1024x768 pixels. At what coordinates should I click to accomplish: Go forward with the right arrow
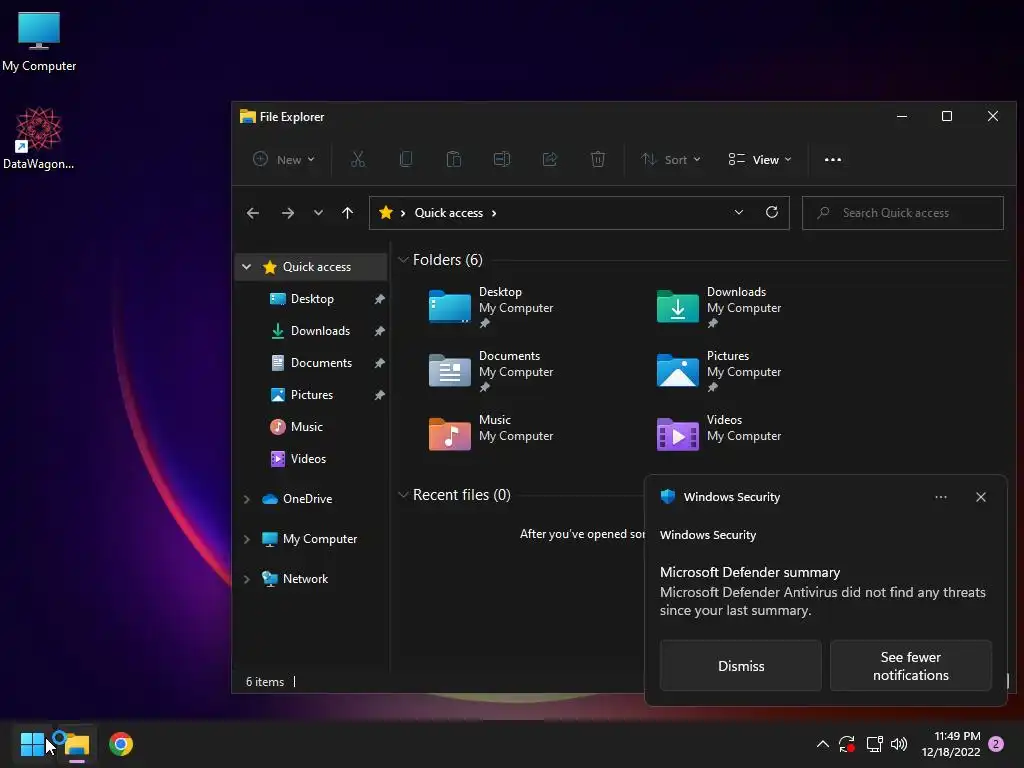click(x=287, y=213)
